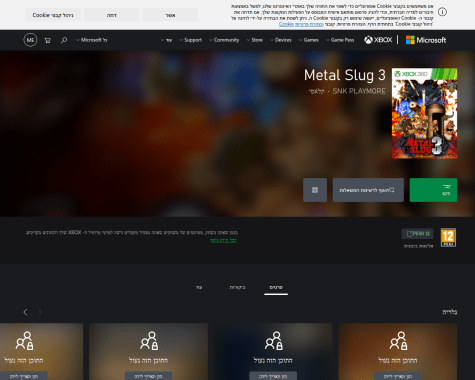475x380 pixels.
Task: Switch to the ביקורות reviews tab
Action: pyautogui.click(x=237, y=287)
